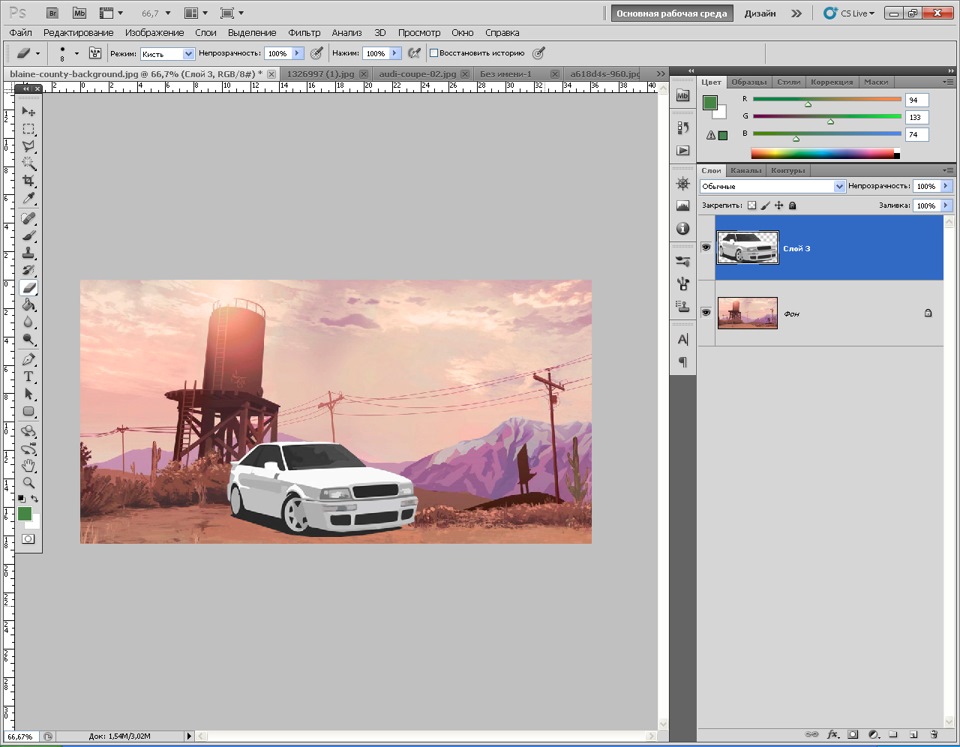The width and height of the screenshot is (960, 747).
Task: Open the Paragraph panel icon
Action: tap(683, 362)
